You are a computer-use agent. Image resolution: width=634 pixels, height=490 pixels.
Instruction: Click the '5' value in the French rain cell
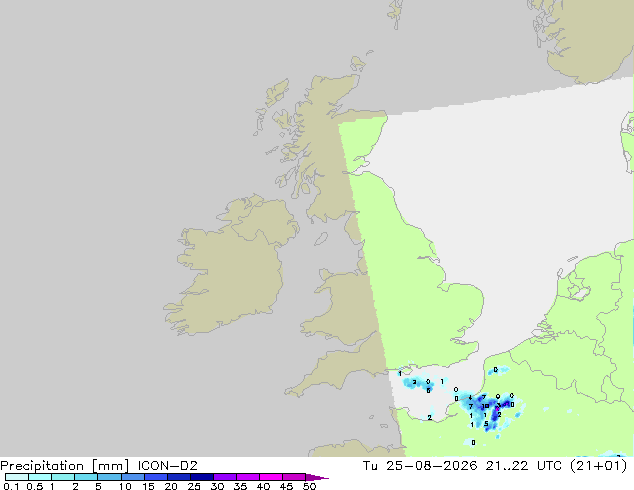[486, 424]
